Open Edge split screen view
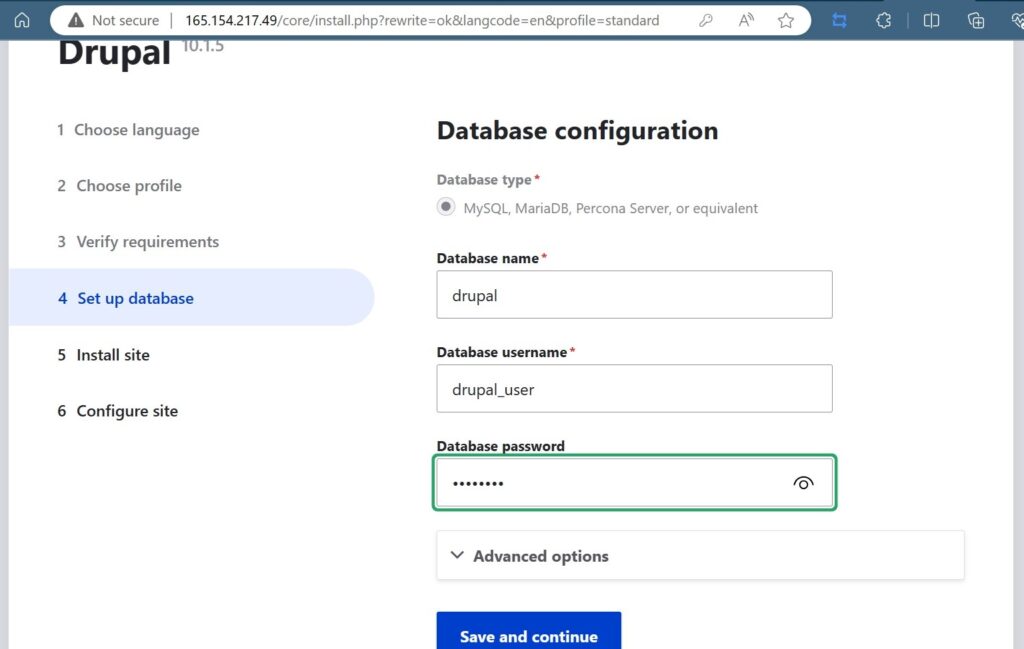 point(931,19)
